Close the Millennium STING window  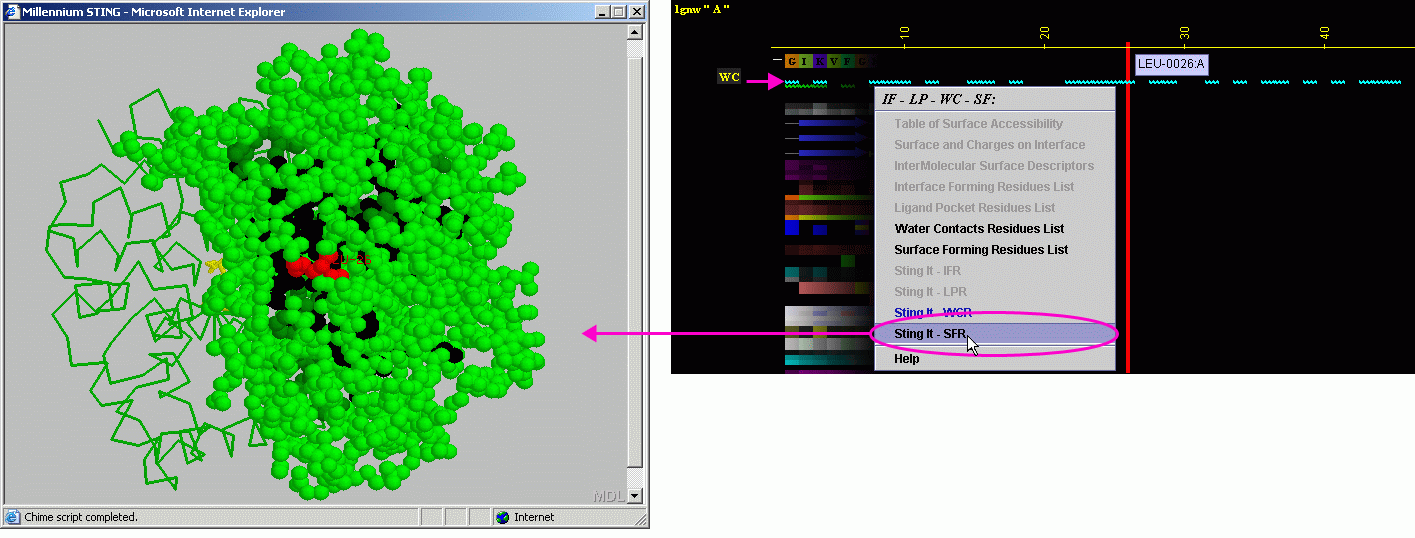[x=636, y=12]
